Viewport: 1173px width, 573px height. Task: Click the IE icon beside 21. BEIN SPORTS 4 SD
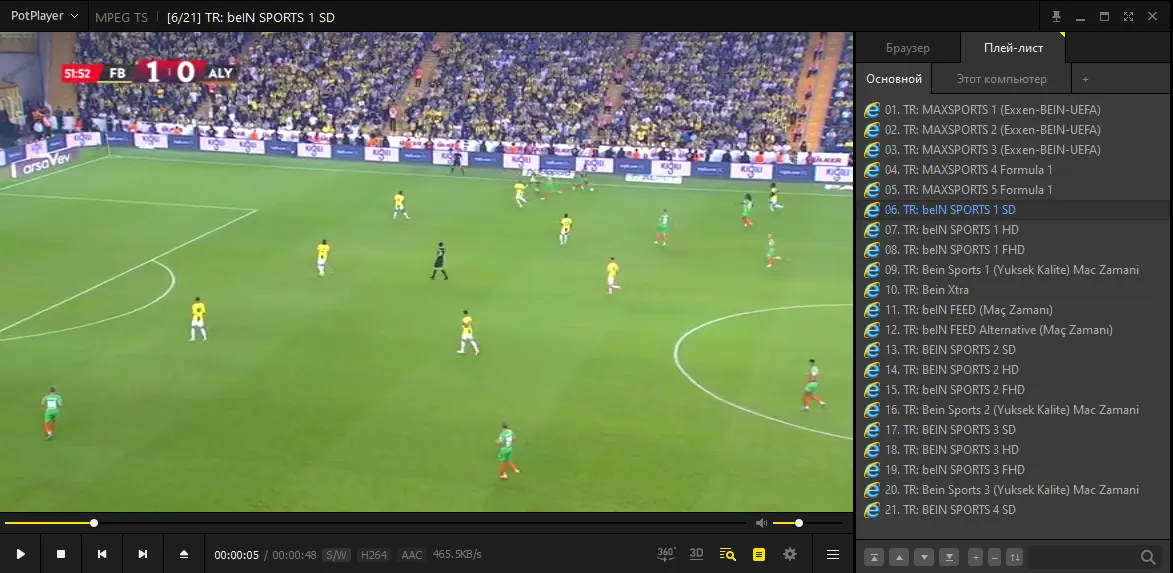pos(872,509)
